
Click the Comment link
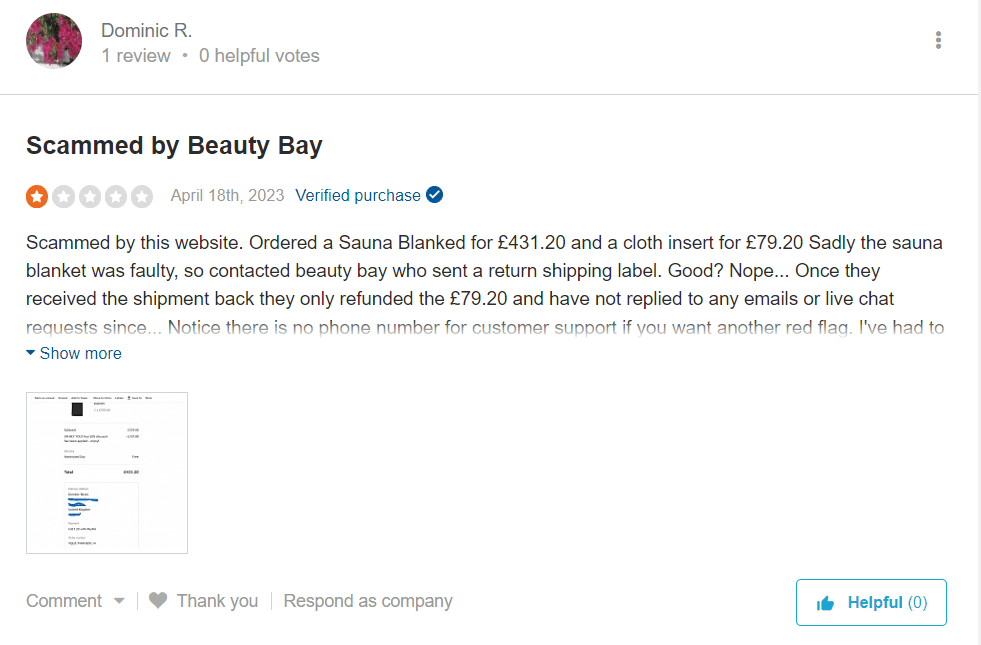[64, 601]
